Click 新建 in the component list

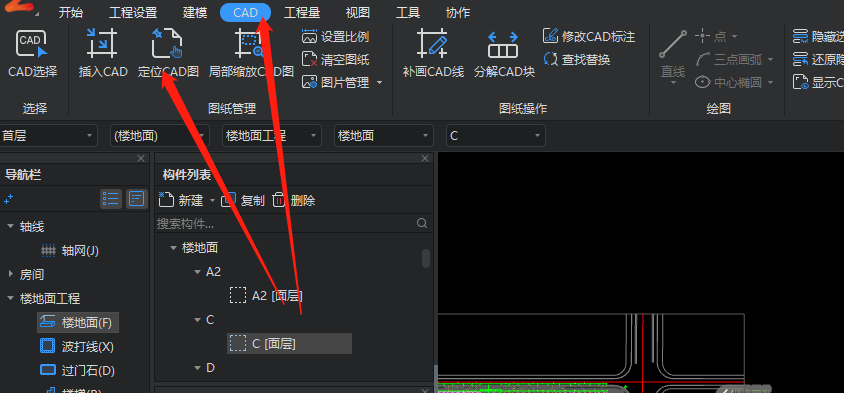click(181, 201)
